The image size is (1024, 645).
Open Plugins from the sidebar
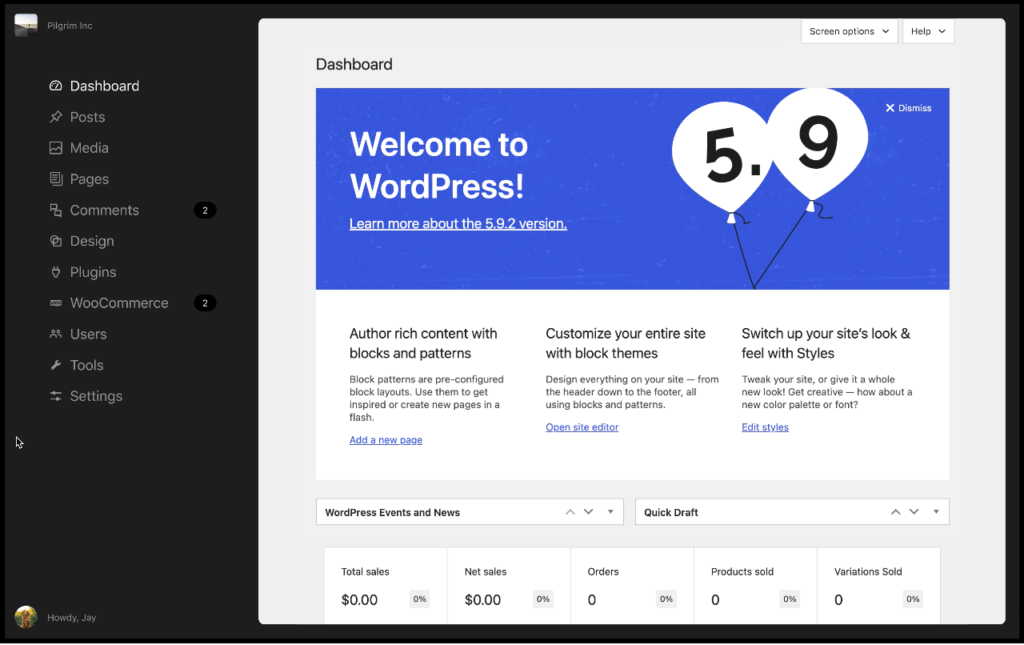[x=93, y=272]
